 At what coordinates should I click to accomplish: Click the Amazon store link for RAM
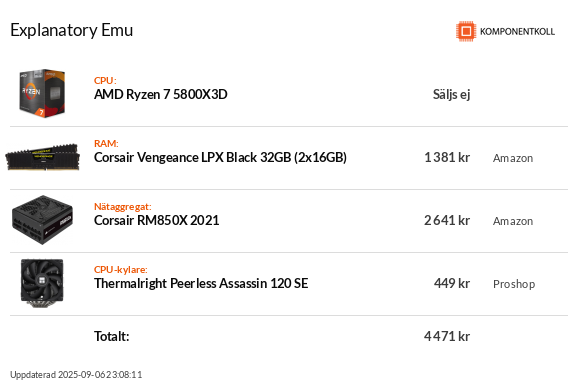click(513, 158)
